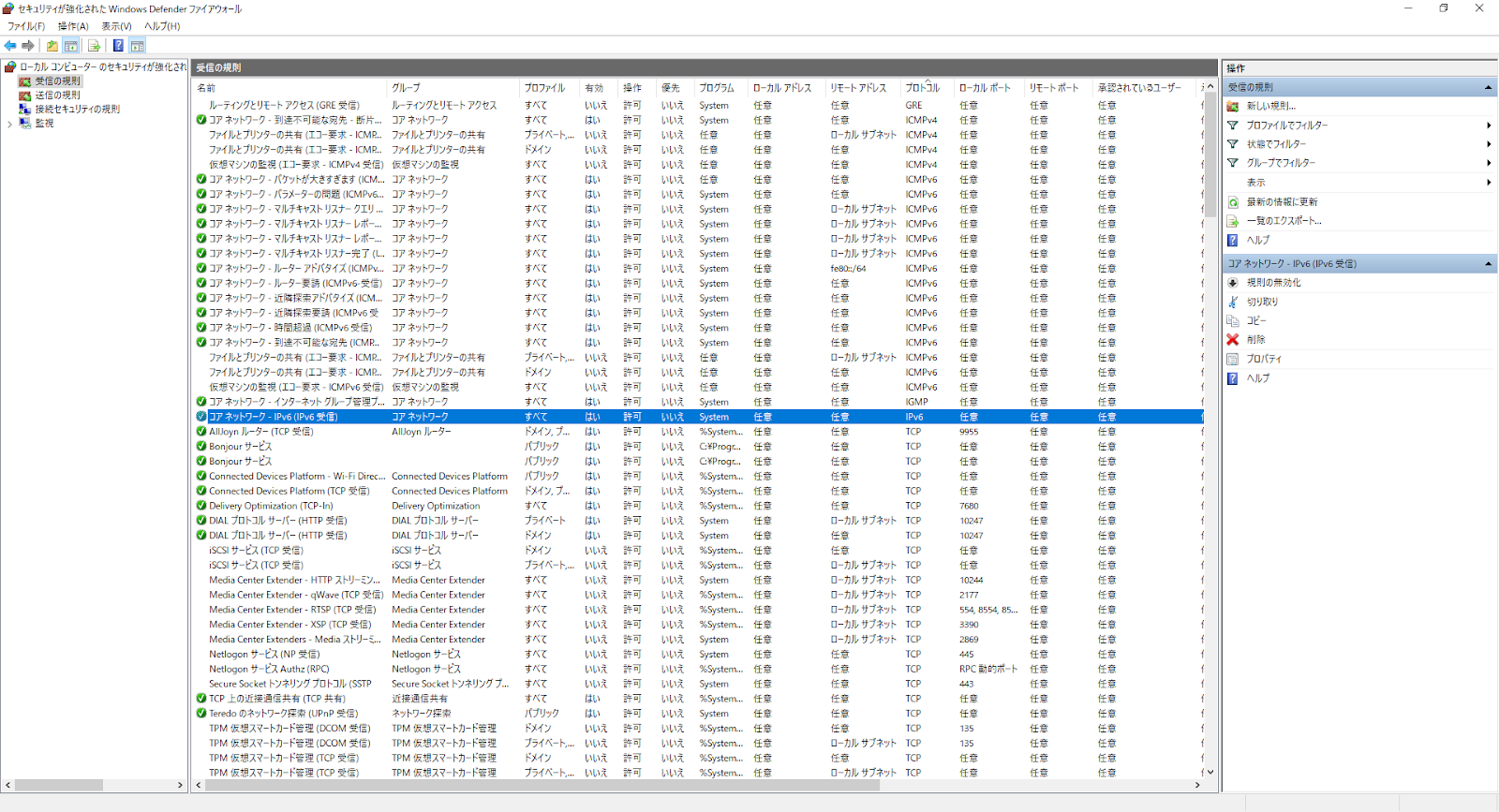Select the コア ネットワーク - IPv6 (IPv6 受信) rule row
Image resolution: width=1499 pixels, height=812 pixels.
pyautogui.click(x=698, y=417)
